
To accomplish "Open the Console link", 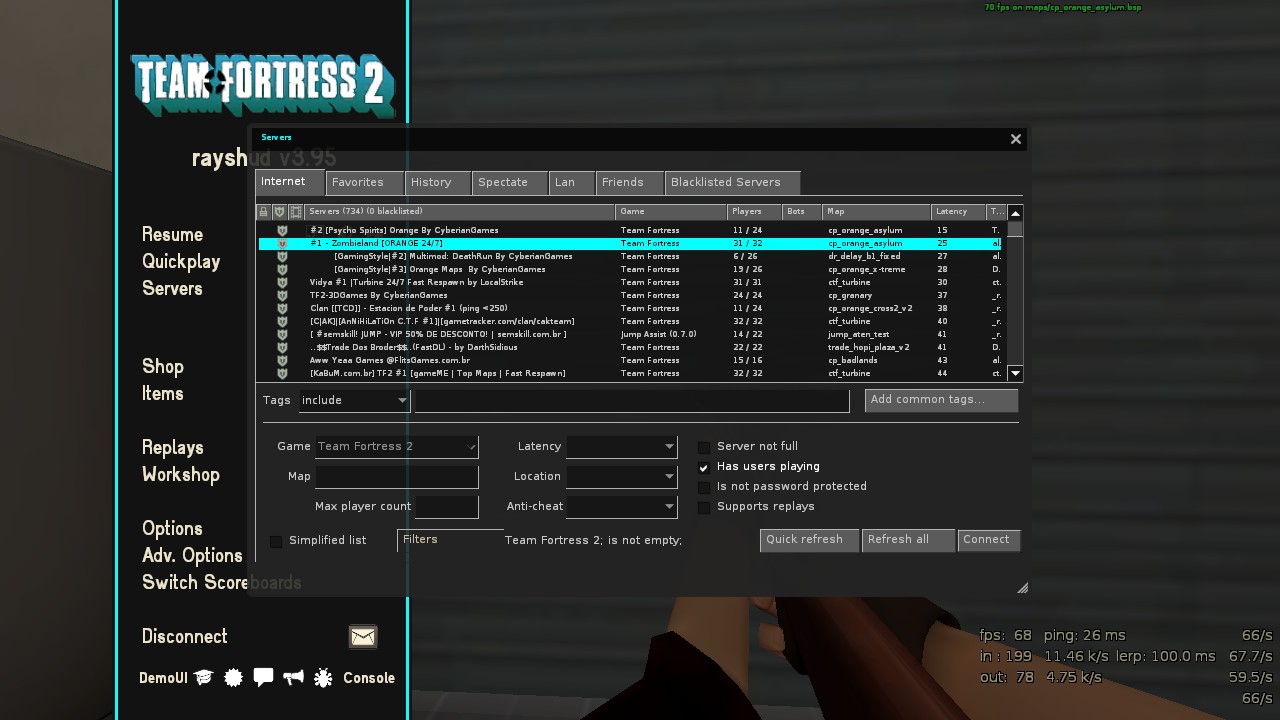I will [x=369, y=678].
